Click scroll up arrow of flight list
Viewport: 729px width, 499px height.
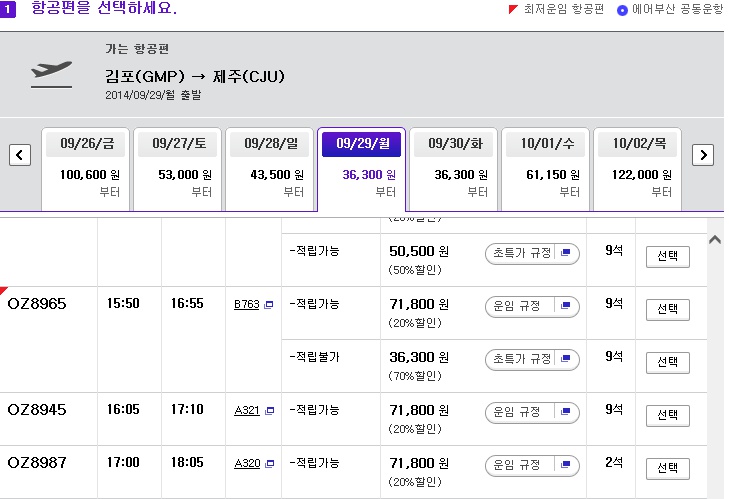click(715, 240)
